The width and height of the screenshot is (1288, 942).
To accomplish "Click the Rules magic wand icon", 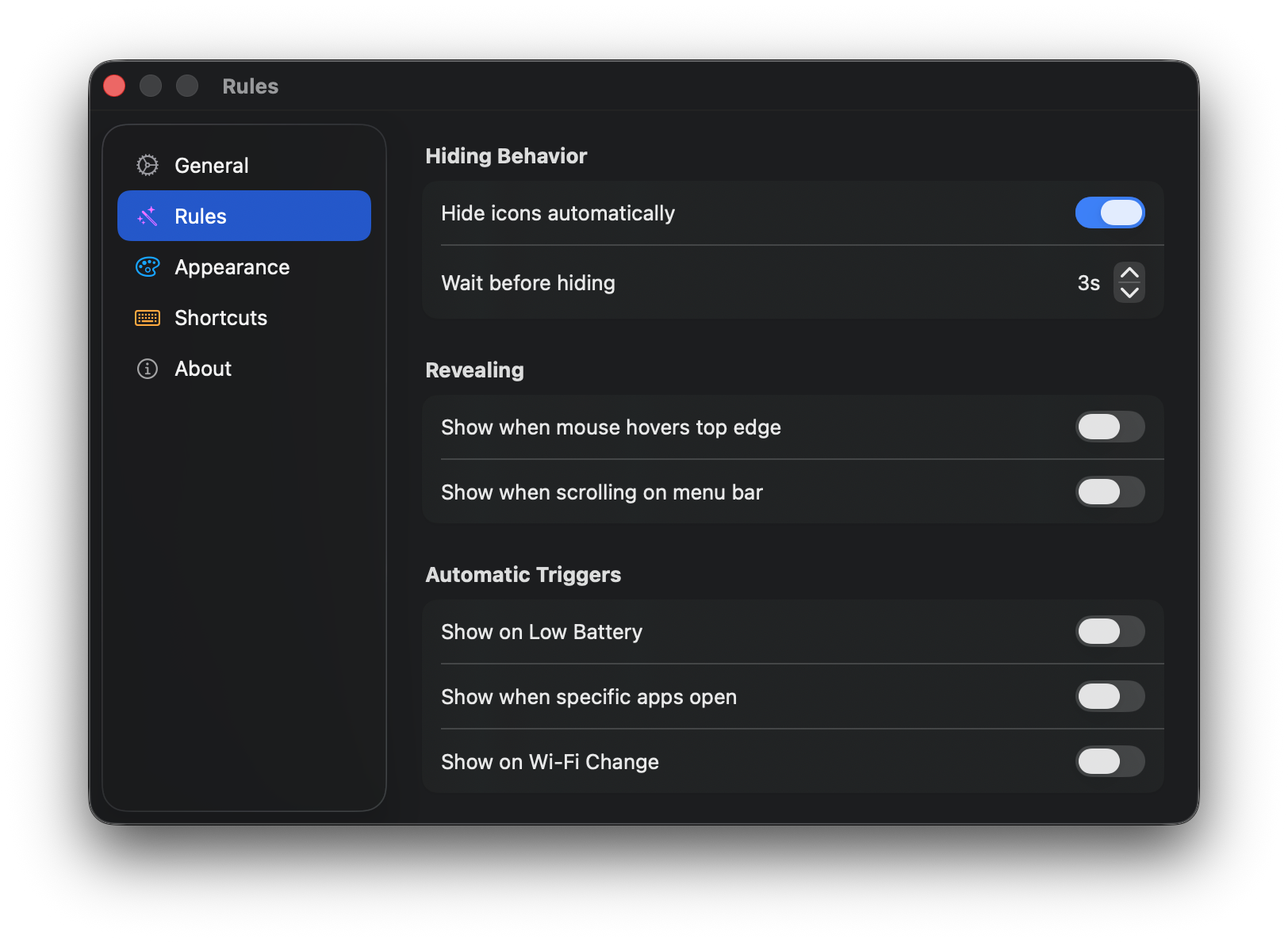I will pos(148,216).
